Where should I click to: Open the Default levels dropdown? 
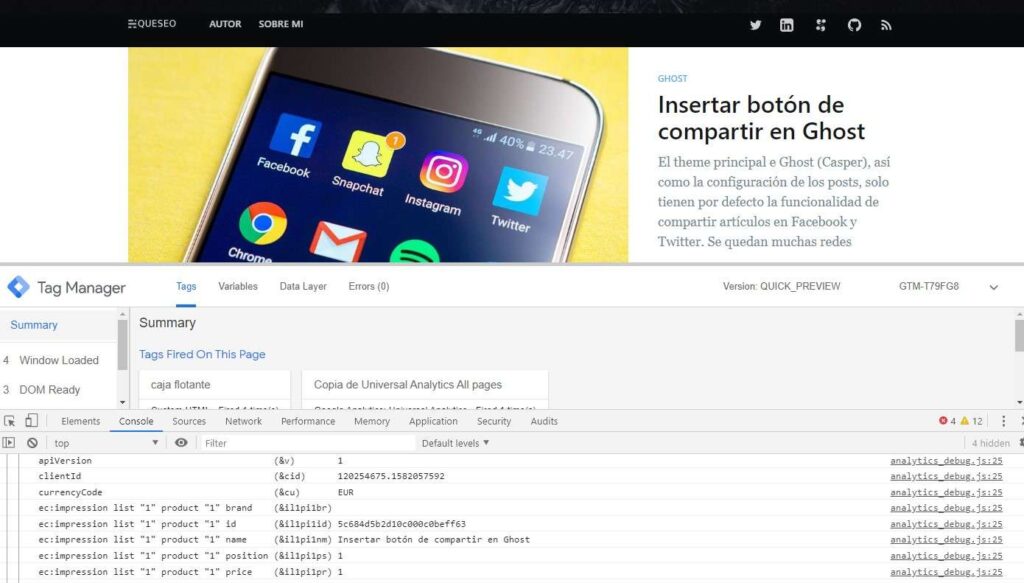click(x=455, y=443)
